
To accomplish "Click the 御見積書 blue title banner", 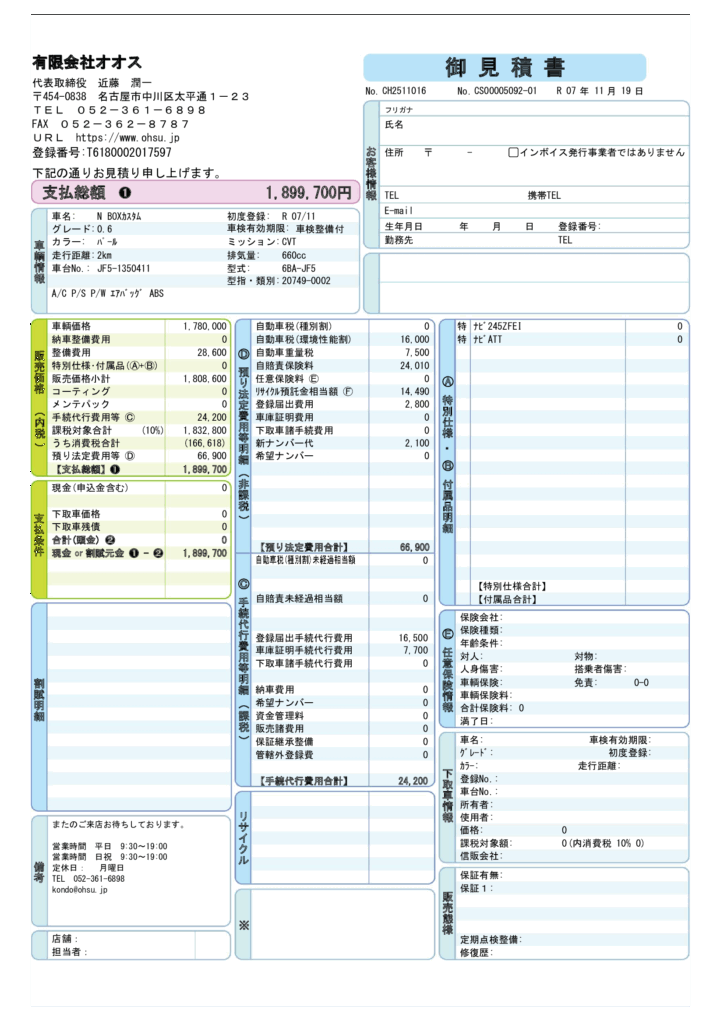I will tap(504, 68).
